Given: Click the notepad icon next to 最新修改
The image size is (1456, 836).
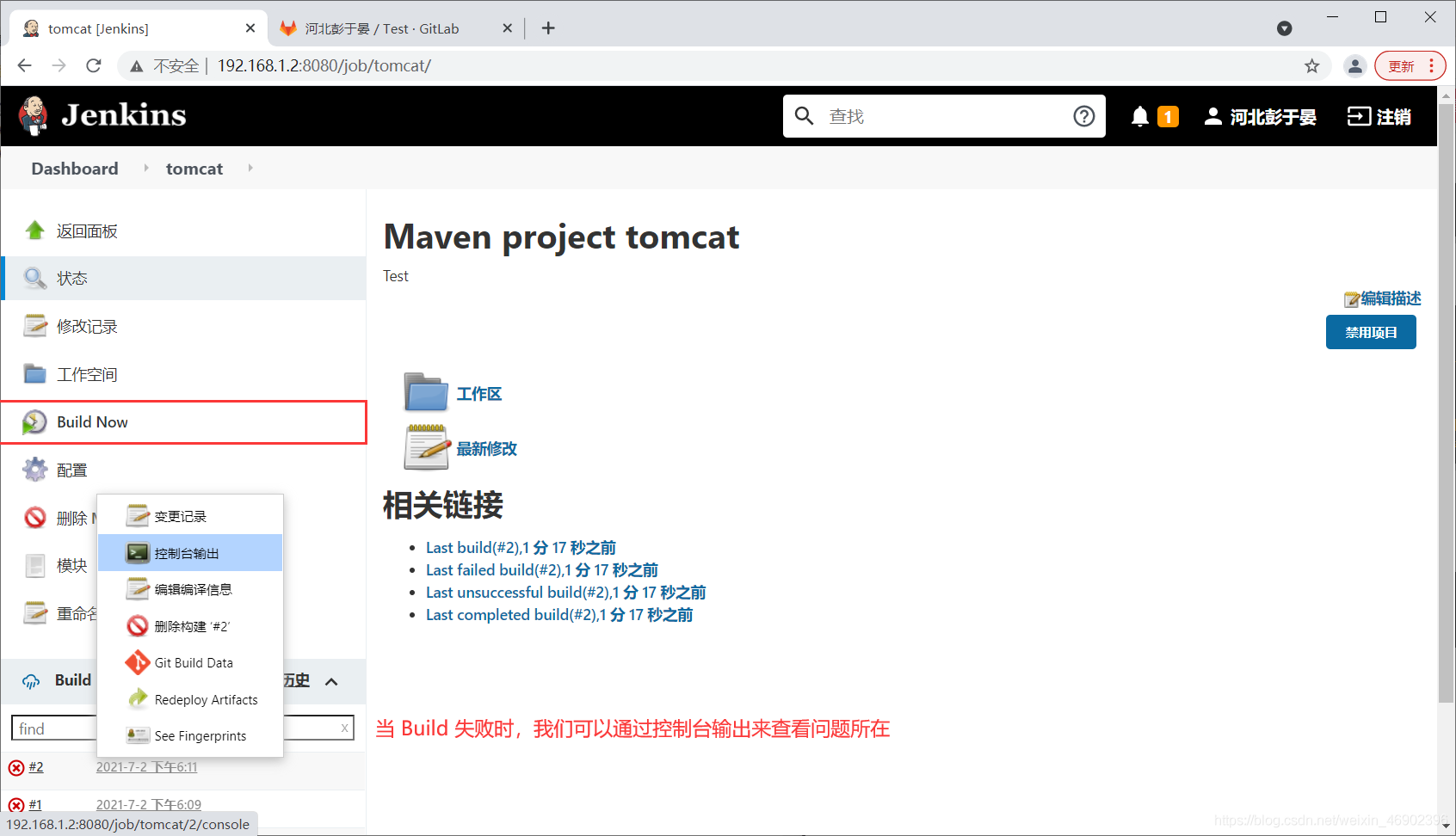Looking at the screenshot, I should [x=426, y=448].
